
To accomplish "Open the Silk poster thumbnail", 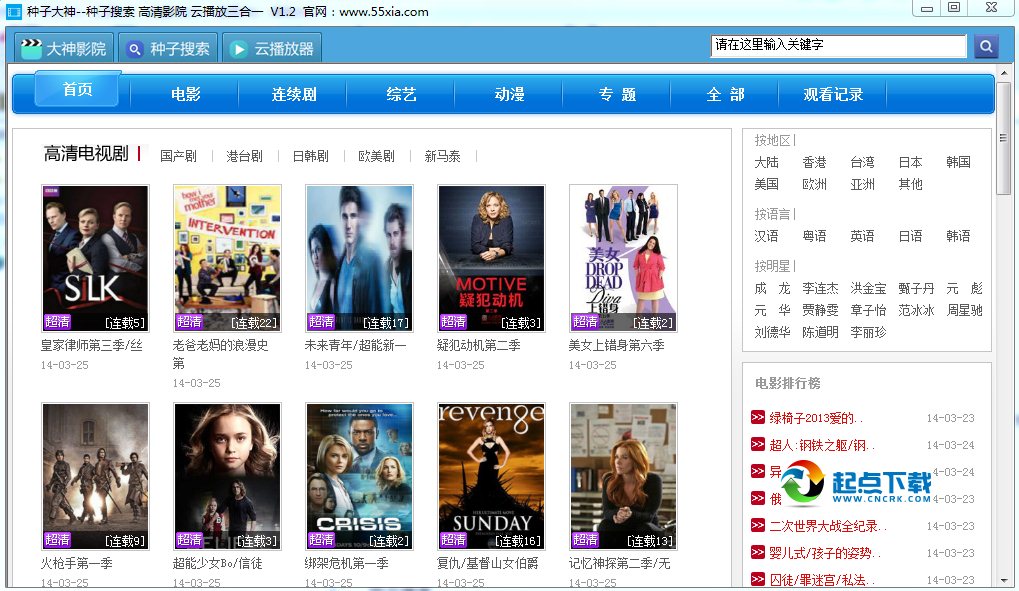I will pos(96,259).
